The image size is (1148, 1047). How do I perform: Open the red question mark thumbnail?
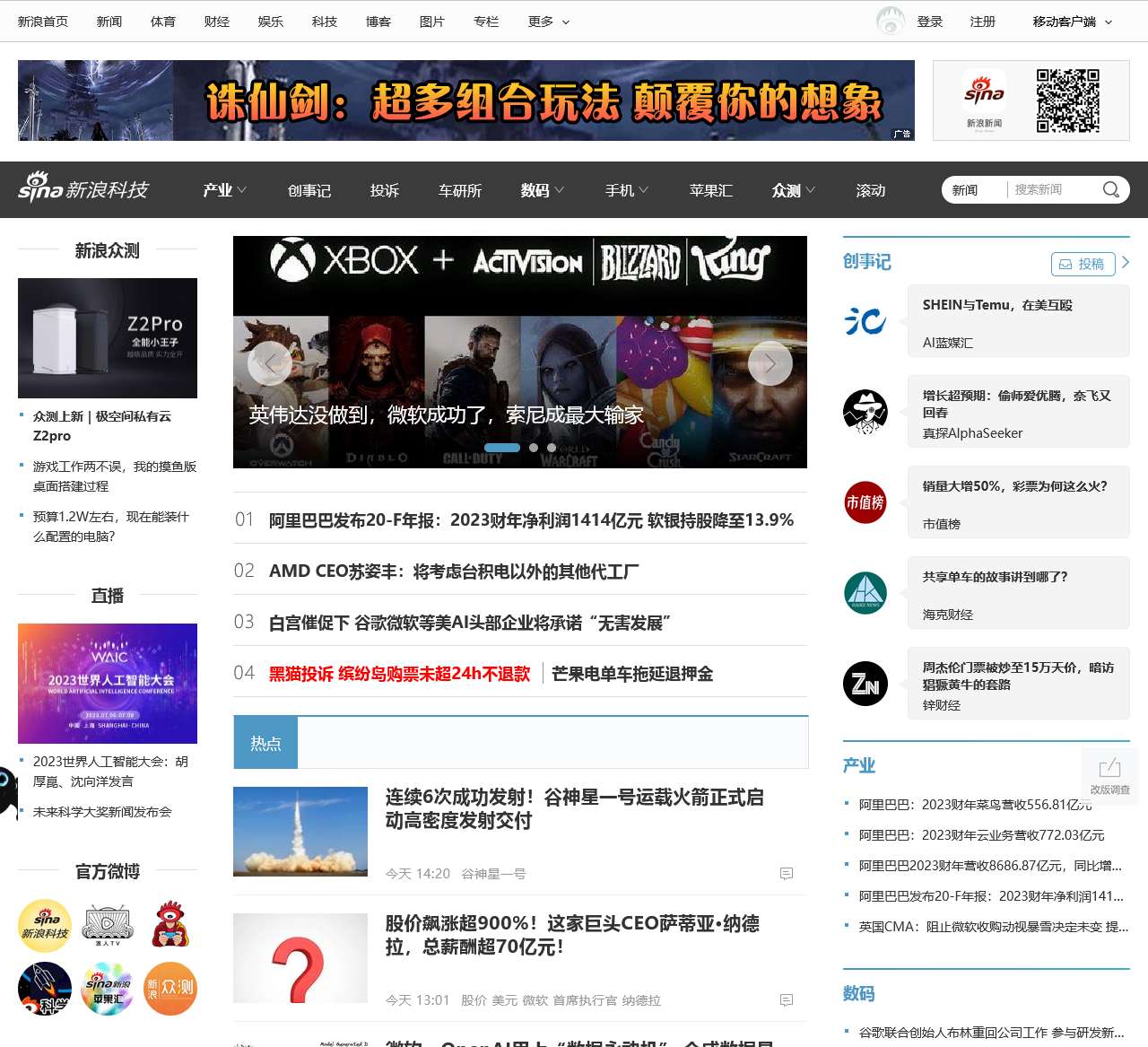coord(300,958)
